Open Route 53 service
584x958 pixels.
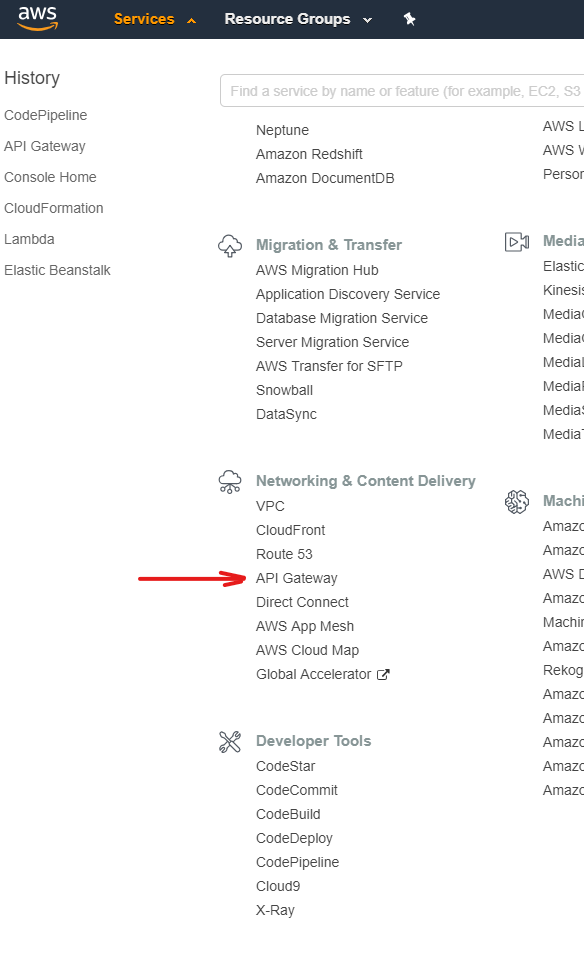[284, 554]
